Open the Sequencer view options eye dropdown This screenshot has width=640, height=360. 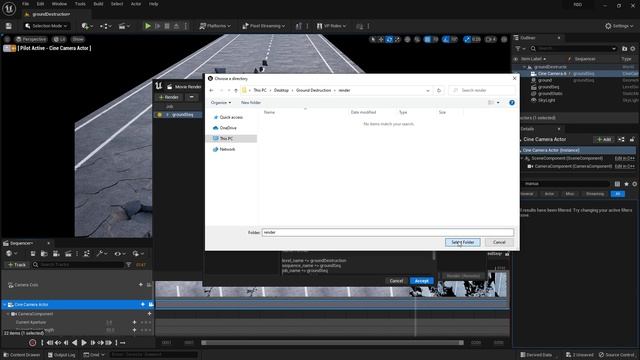[x=120, y=253]
